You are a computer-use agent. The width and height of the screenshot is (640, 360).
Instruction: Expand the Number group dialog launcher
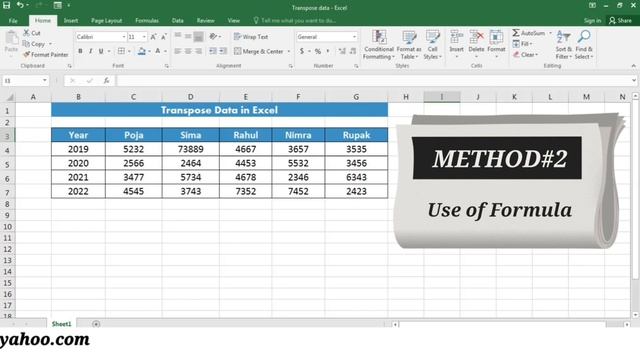coord(356,66)
